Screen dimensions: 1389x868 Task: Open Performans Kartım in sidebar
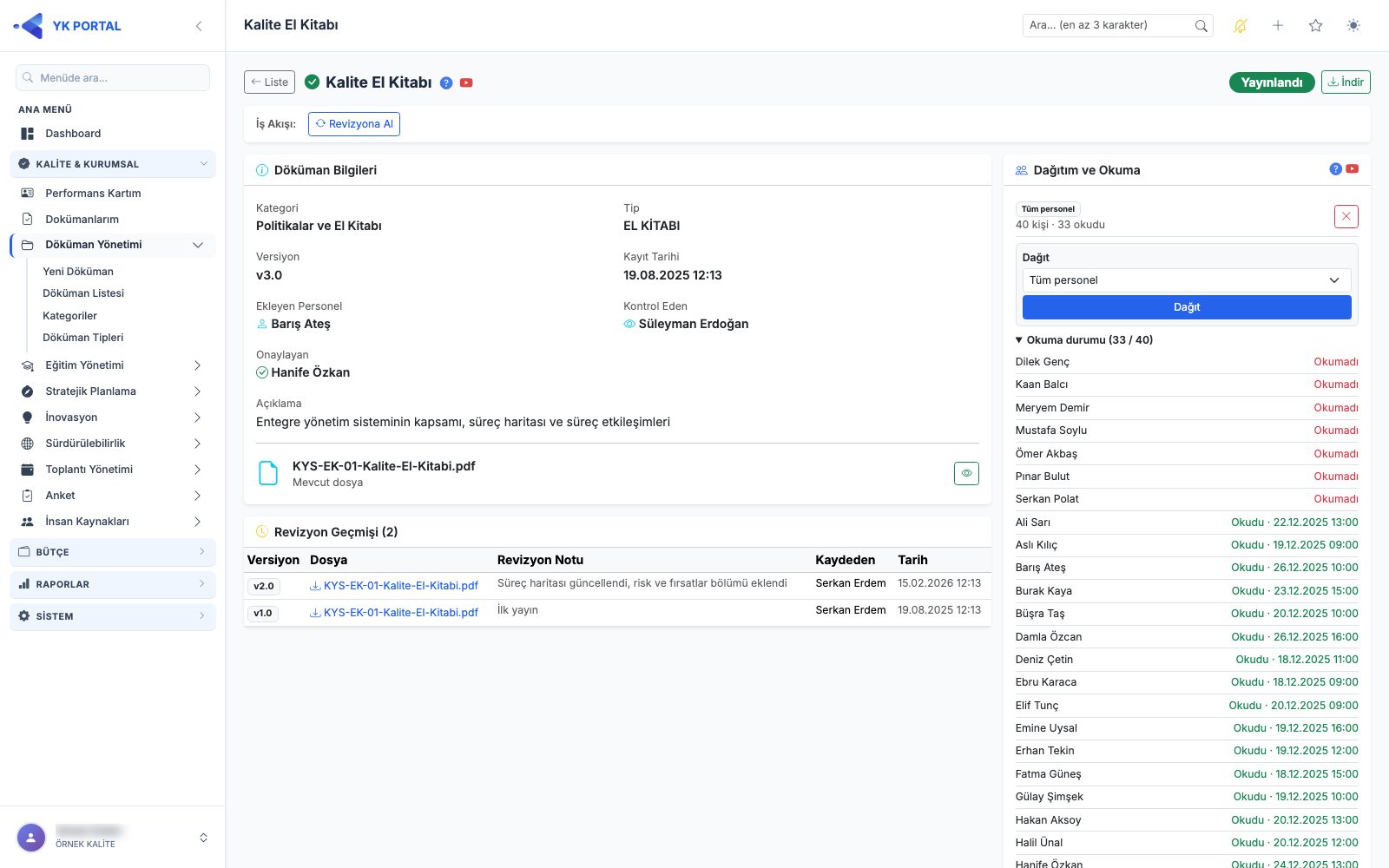pos(113,194)
